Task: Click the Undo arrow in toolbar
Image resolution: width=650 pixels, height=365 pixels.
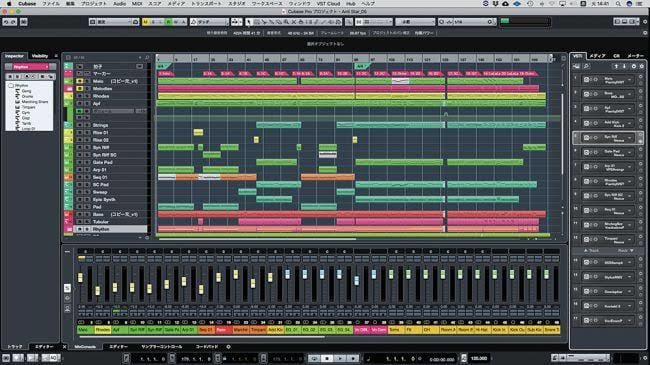Action: [x=6, y=22]
